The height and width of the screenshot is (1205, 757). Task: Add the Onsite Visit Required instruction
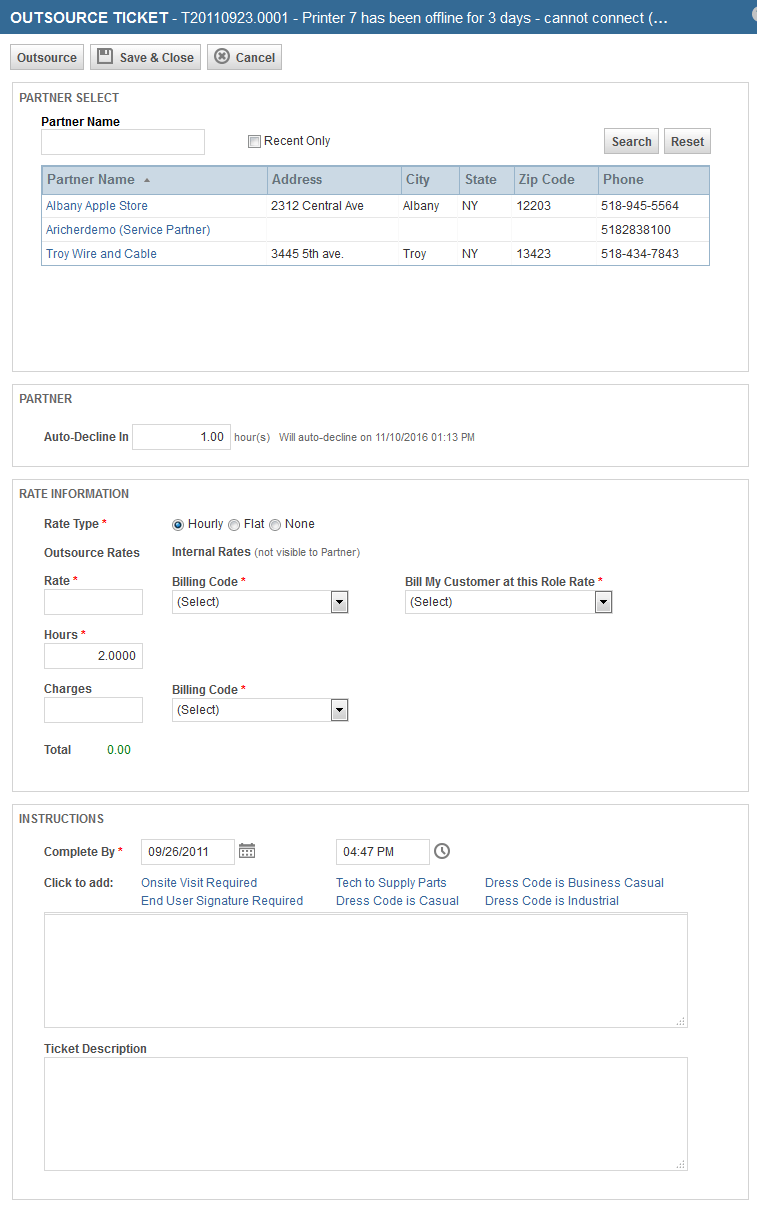pos(198,882)
